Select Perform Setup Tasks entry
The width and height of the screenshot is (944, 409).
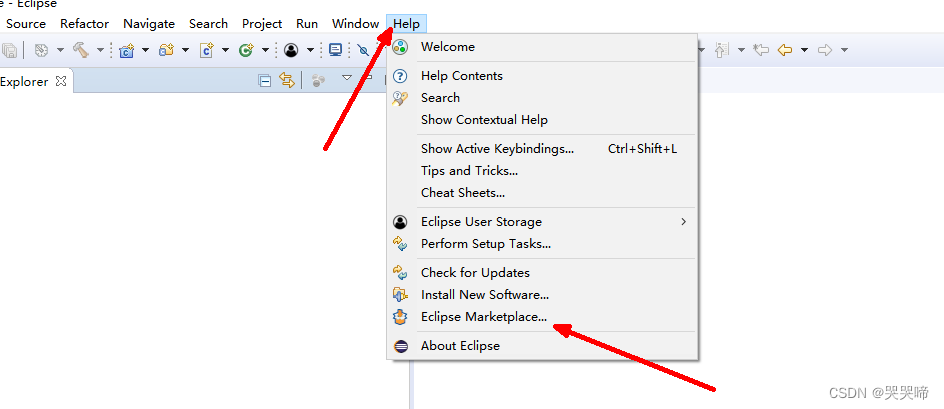542,244
